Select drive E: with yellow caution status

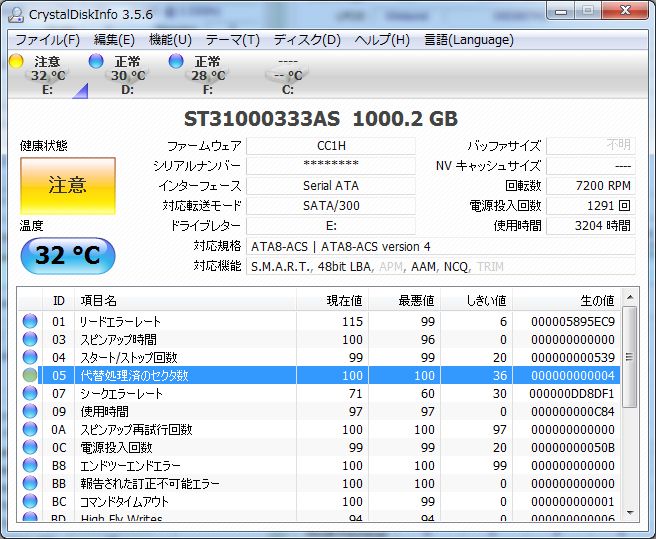[47, 74]
